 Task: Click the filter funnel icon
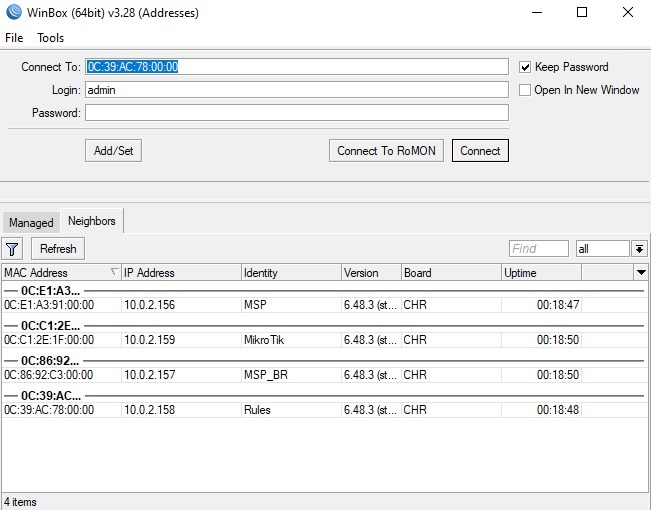13,249
